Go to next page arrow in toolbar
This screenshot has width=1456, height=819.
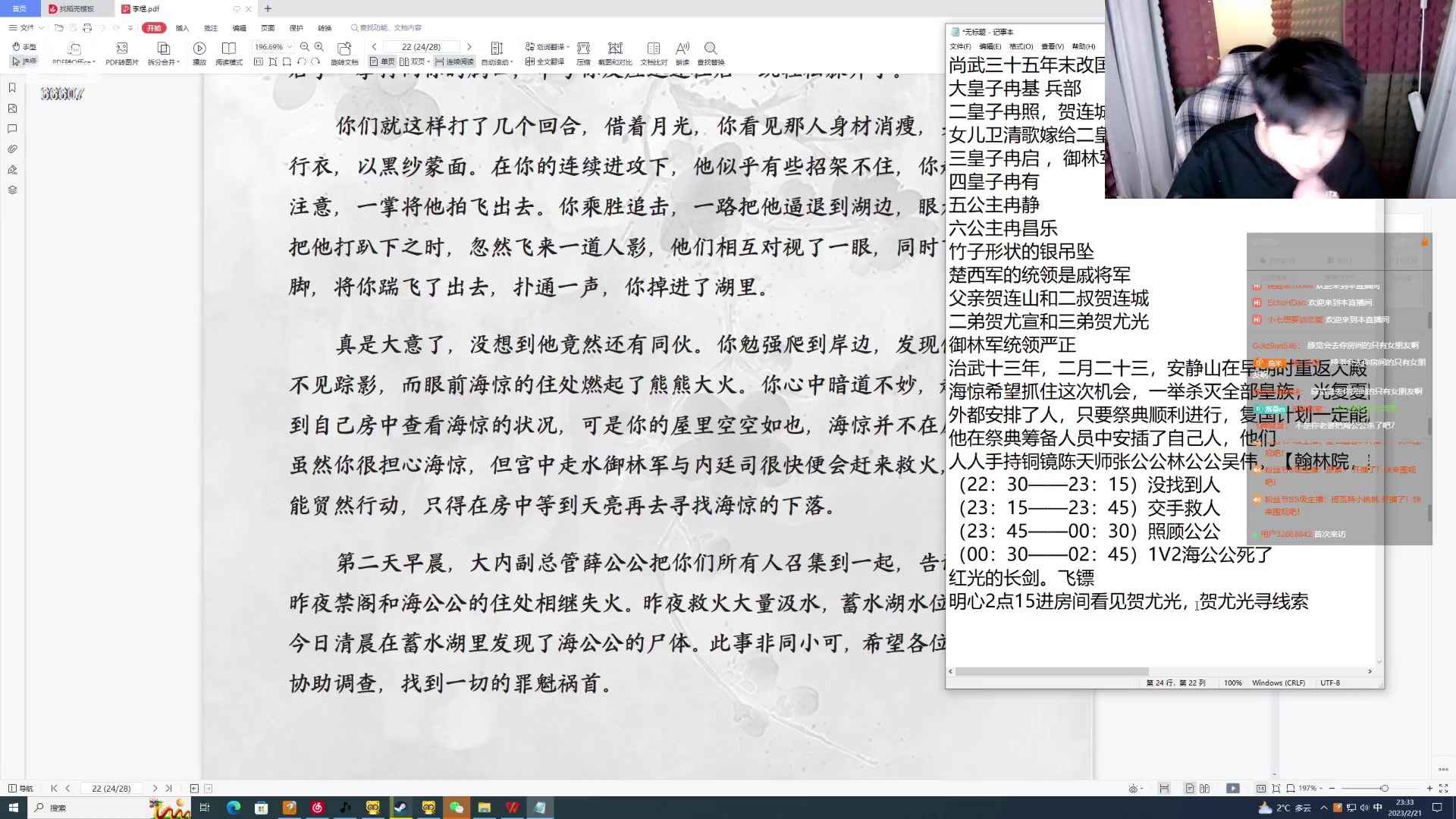469,47
